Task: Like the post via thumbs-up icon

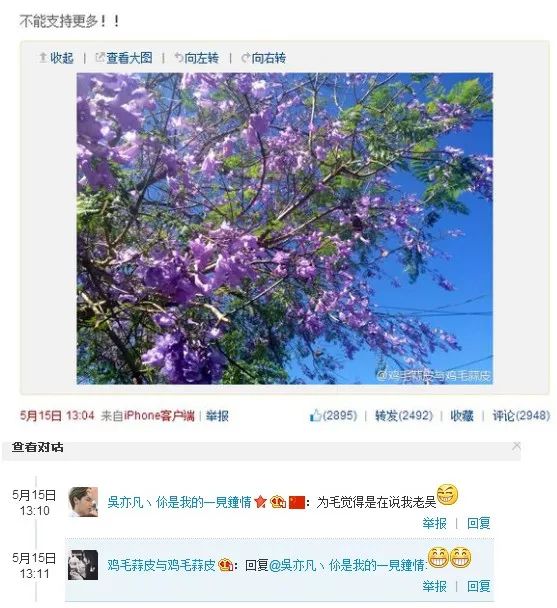Action: 315,416
